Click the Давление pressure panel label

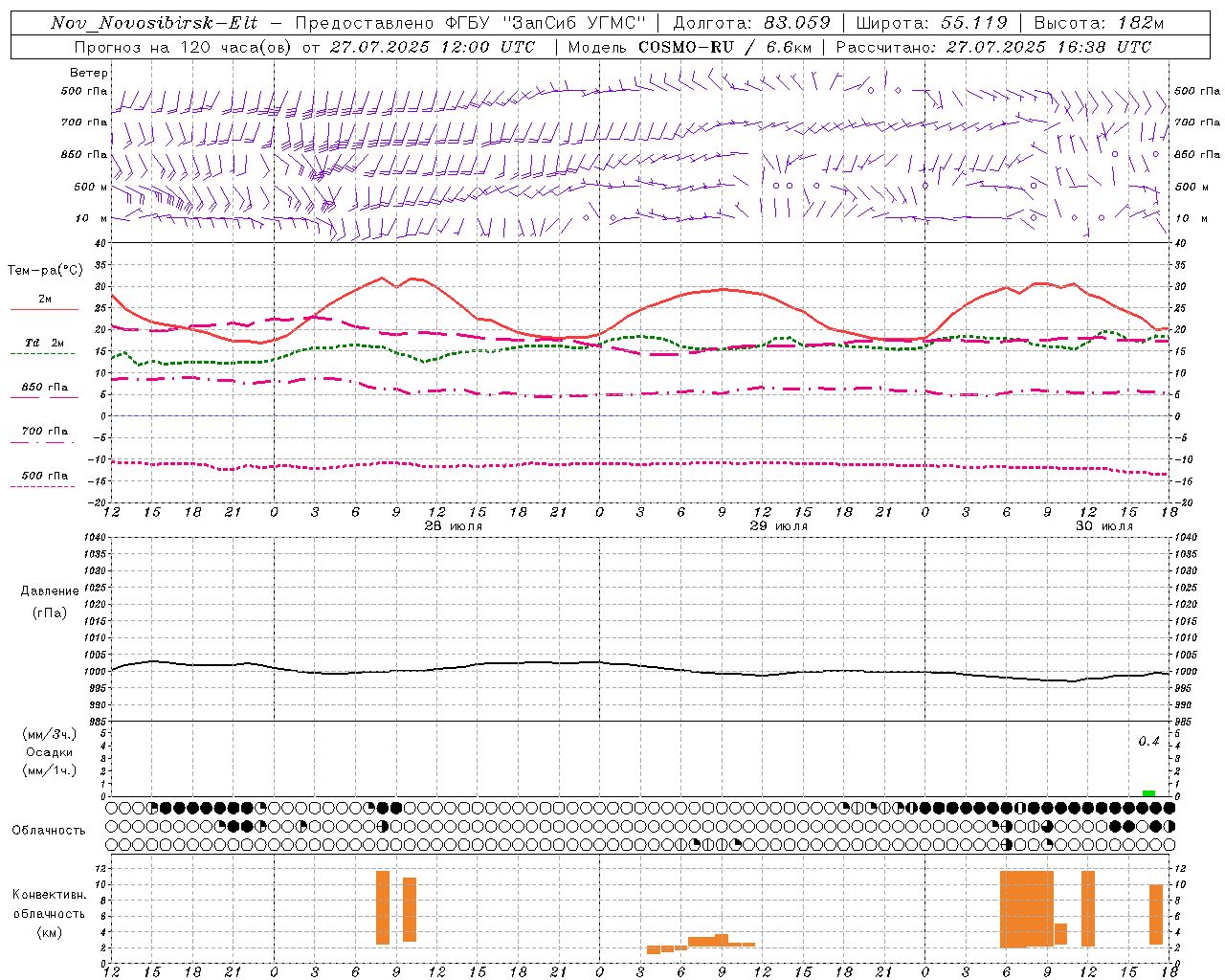(50, 591)
